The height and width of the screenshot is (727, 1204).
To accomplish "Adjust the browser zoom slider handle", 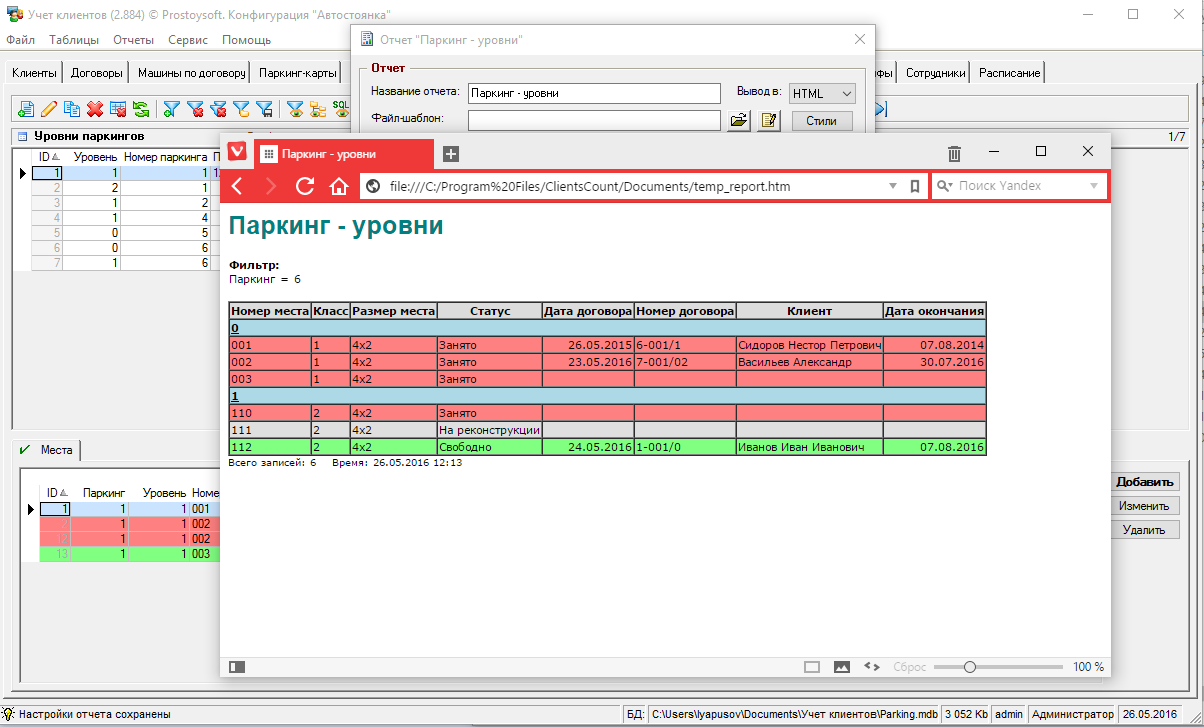I will 969,667.
